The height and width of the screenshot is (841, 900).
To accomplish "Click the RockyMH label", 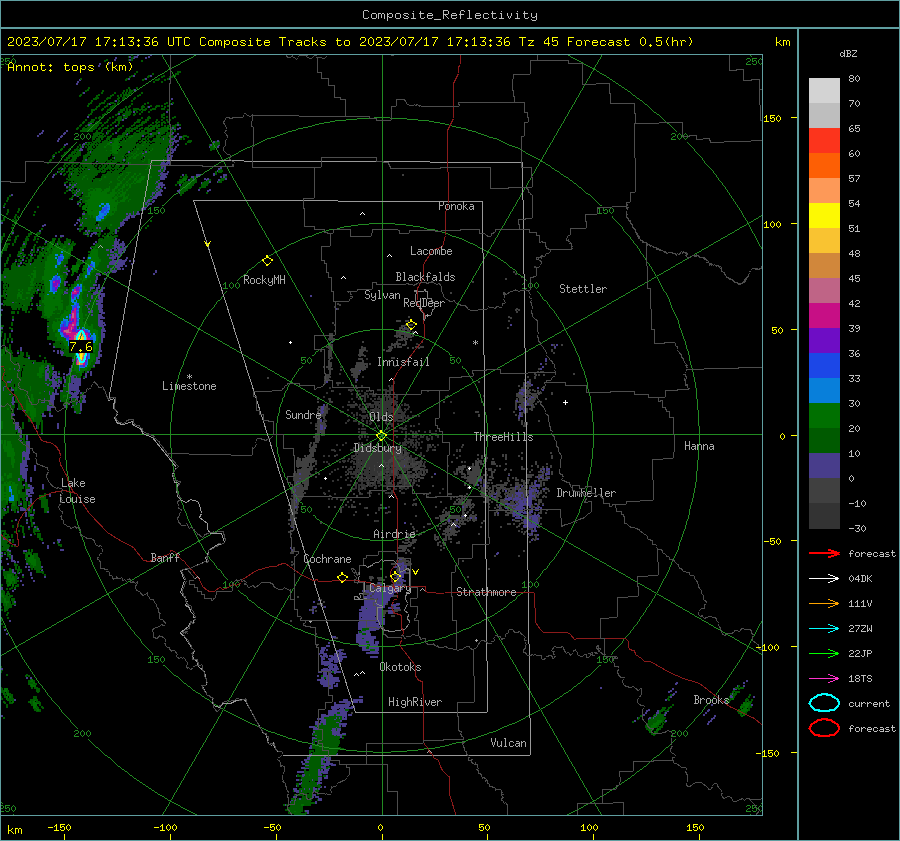I will click(264, 280).
